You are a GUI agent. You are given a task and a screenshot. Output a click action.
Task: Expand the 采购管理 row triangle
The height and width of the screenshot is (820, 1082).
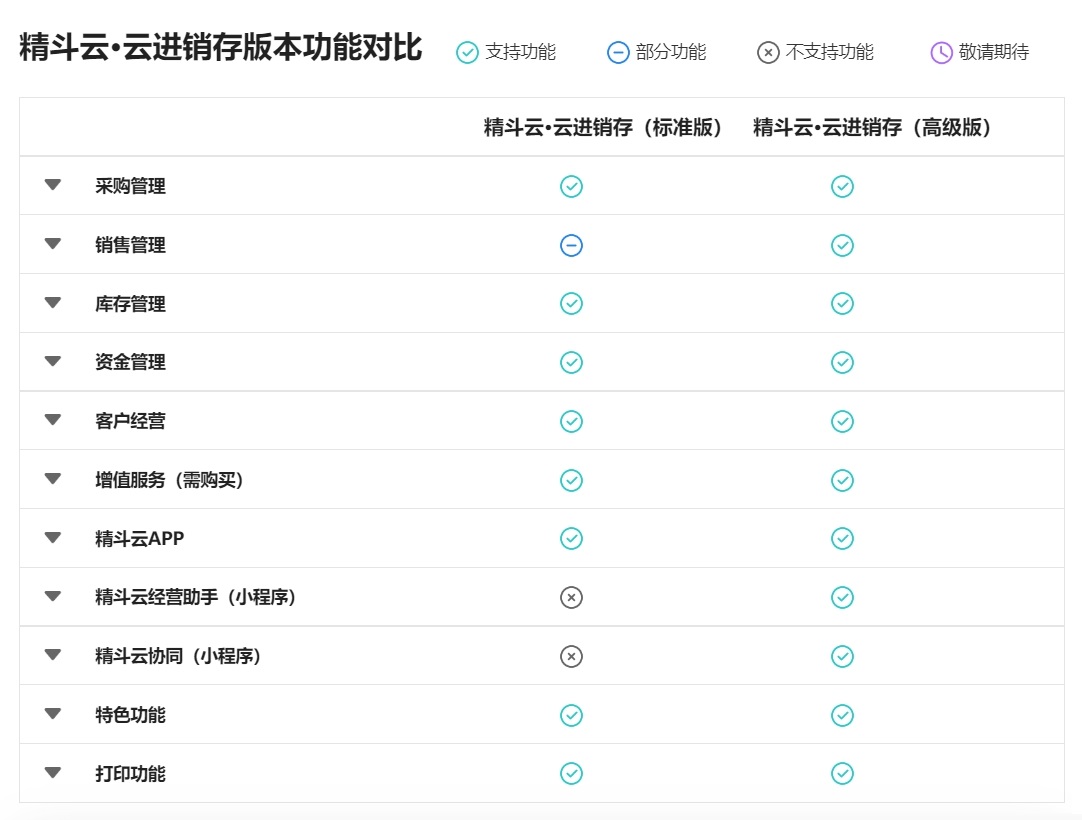53,185
